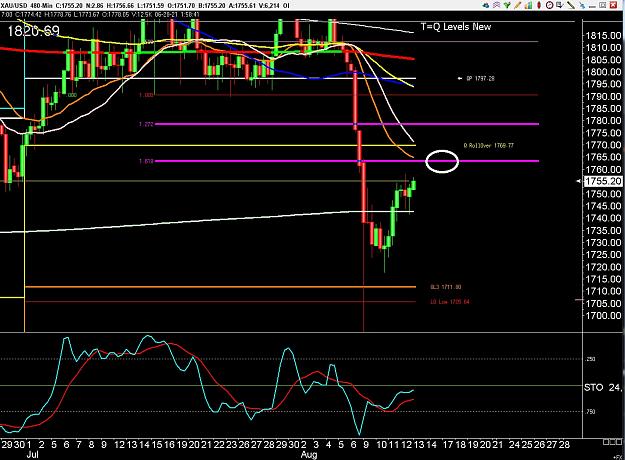Click the 1755.20 current price marker
This screenshot has width=625, height=460.
tap(603, 181)
